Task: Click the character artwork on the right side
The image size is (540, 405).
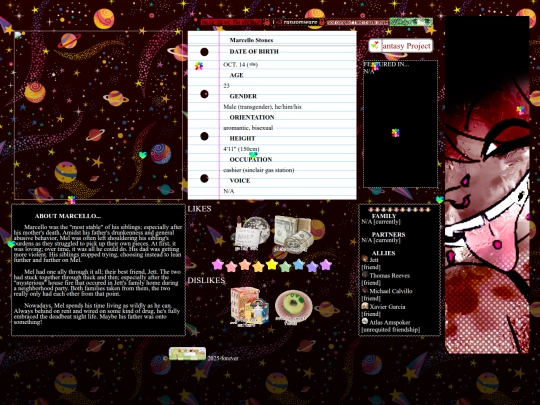Action: [x=487, y=185]
